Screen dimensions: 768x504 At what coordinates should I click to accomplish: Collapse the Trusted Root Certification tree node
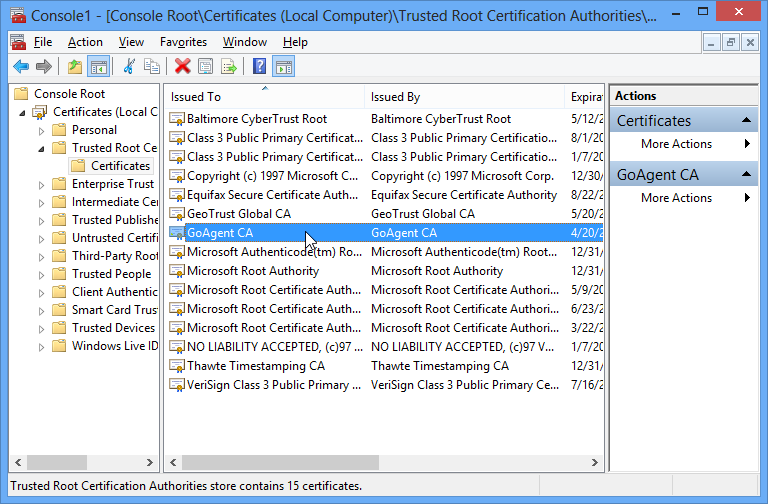pos(41,149)
